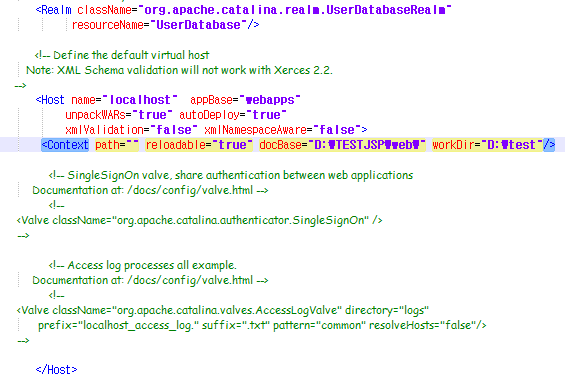The width and height of the screenshot is (572, 376).
Task: Click the "Define the default virtual host" comment
Action: tap(122, 55)
